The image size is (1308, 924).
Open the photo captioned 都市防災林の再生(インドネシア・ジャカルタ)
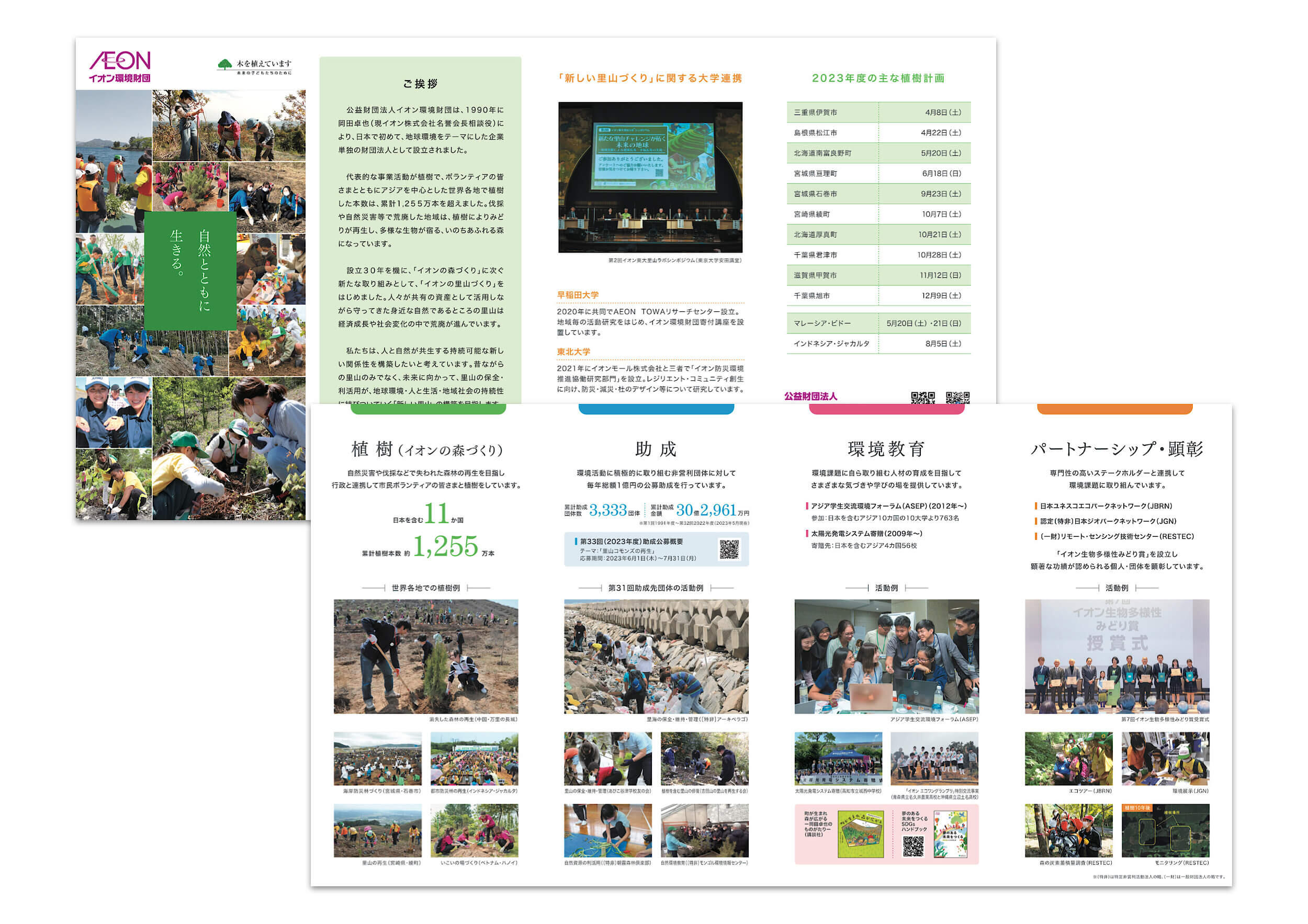(474, 759)
